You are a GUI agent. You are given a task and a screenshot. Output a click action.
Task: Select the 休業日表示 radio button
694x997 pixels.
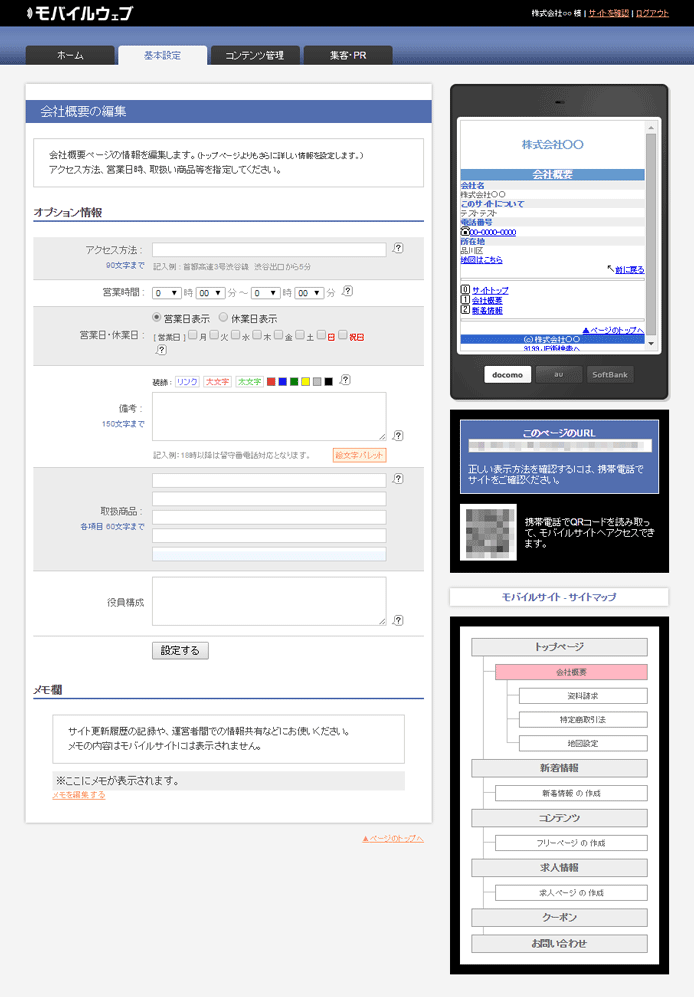pyautogui.click(x=223, y=318)
